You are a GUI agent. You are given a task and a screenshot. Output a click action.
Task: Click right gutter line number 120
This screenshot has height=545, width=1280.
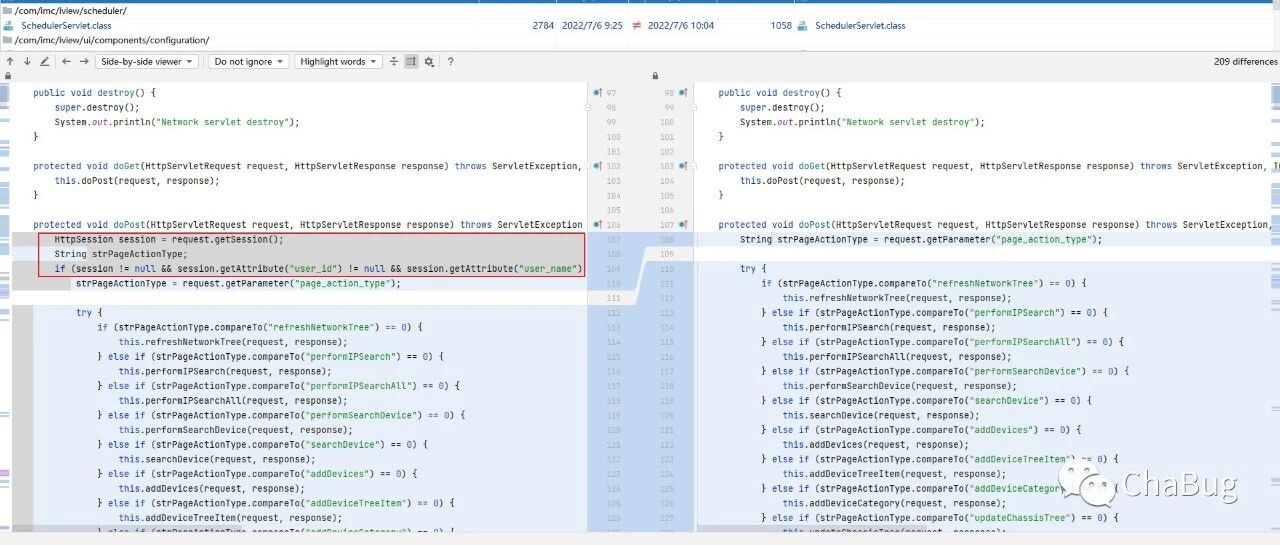pyautogui.click(x=668, y=415)
